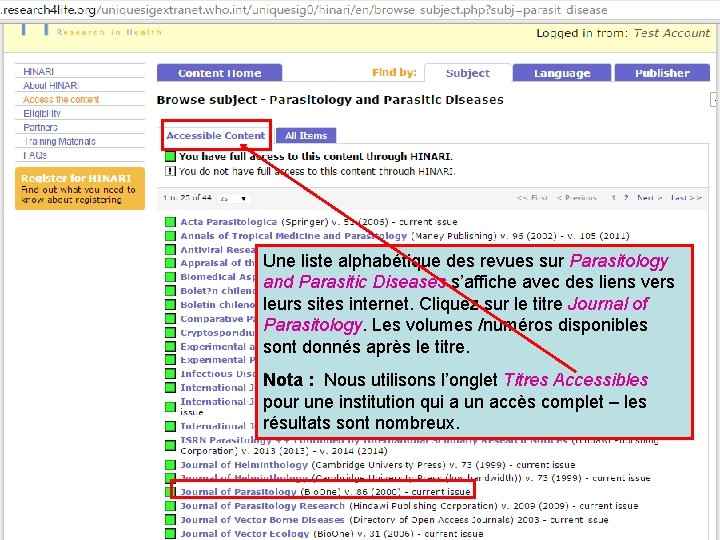Go to results page 2
Image resolution: width=720 pixels, height=540 pixels.
coord(626,197)
